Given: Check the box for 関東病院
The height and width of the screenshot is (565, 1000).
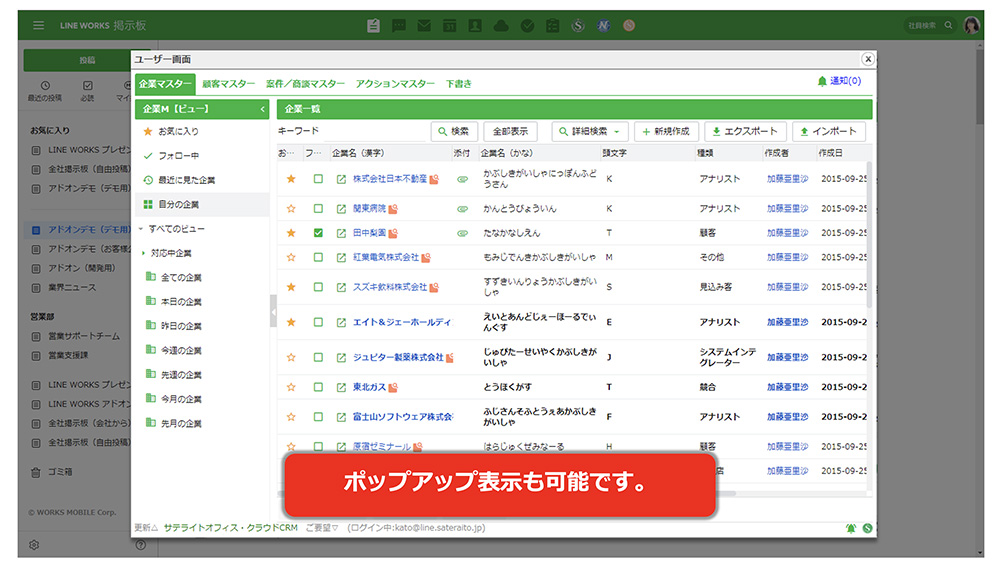Looking at the screenshot, I should tap(318, 209).
